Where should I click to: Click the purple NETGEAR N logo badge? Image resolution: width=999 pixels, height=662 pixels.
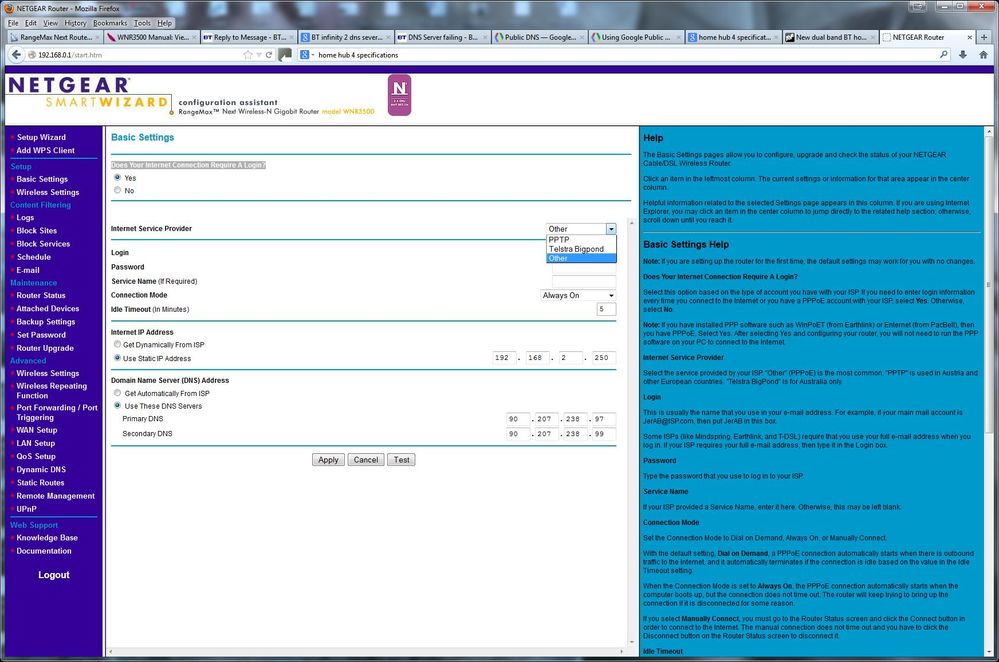tap(399, 95)
